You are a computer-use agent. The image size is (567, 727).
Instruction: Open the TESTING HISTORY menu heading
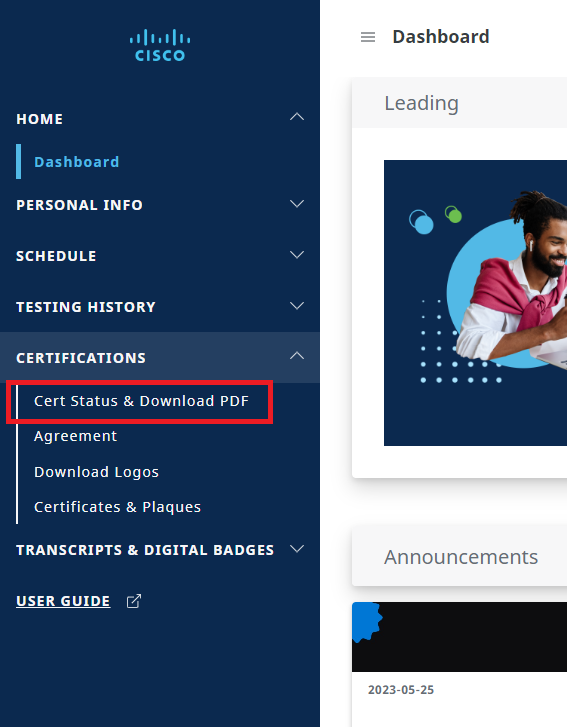click(86, 307)
